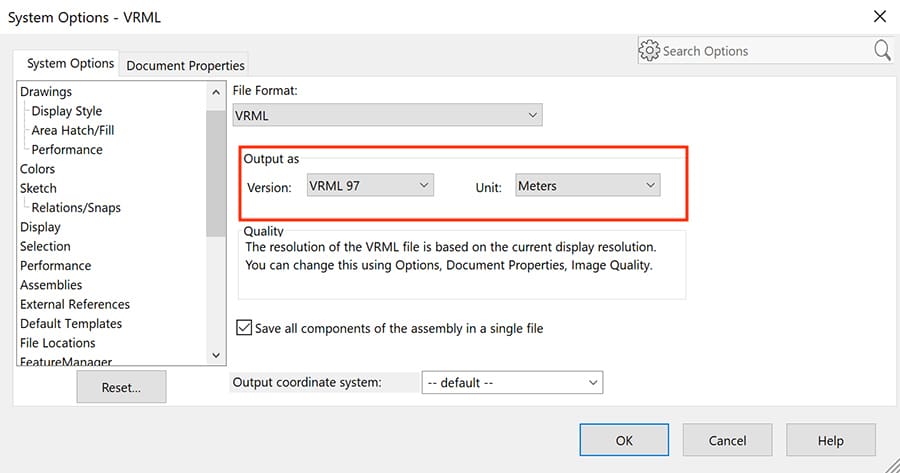The image size is (900, 473).
Task: Select Drawings in the options tree
Action: click(46, 92)
